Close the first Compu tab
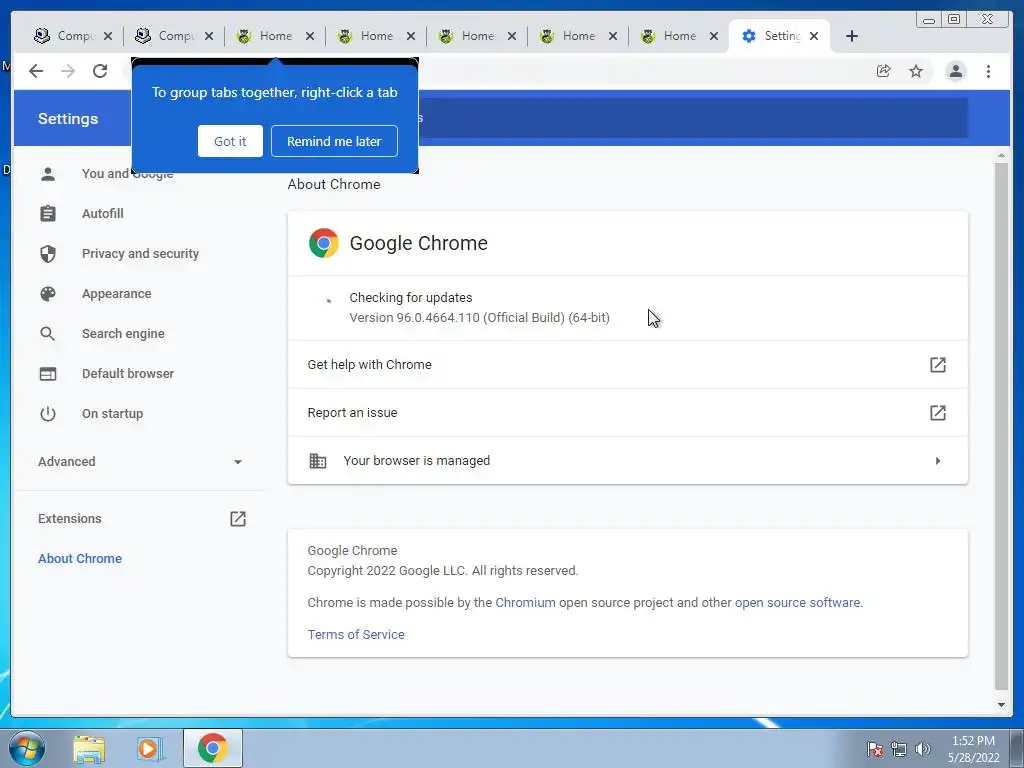 108,36
